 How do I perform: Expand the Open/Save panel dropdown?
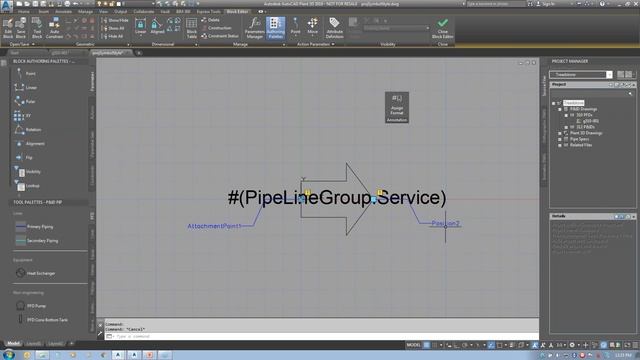pos(22,44)
